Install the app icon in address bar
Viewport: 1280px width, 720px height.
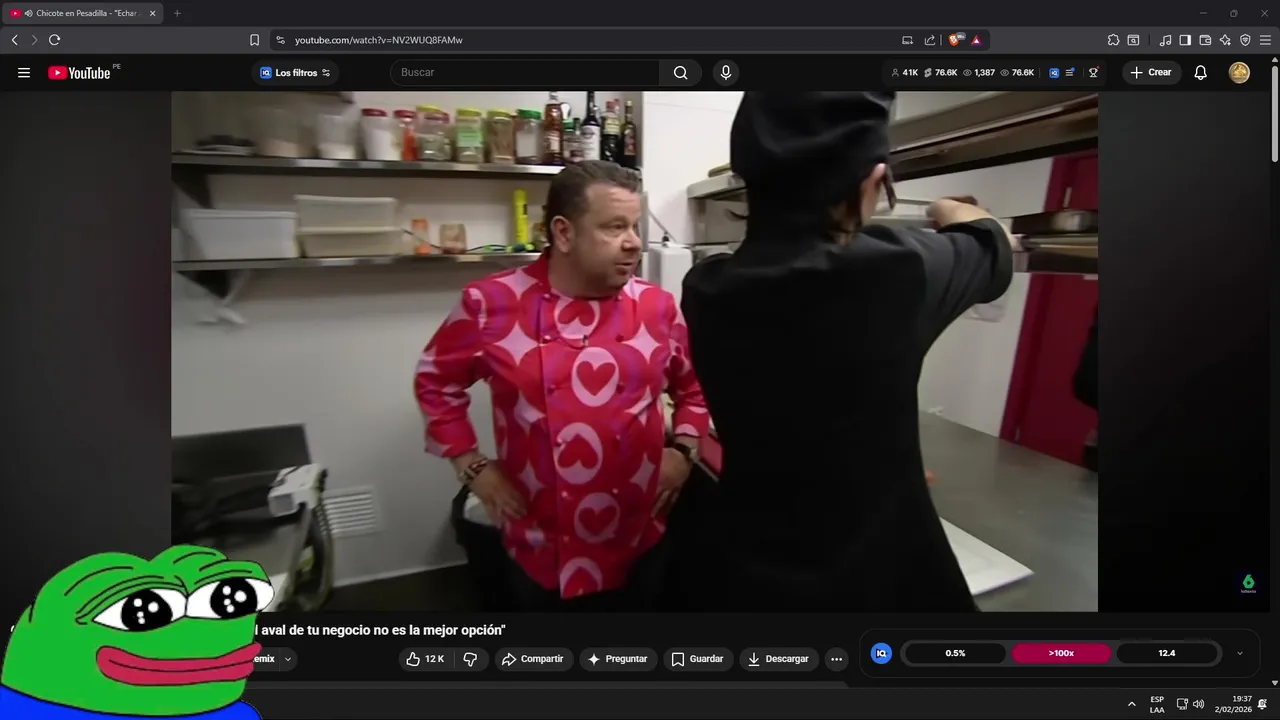pyautogui.click(x=907, y=40)
